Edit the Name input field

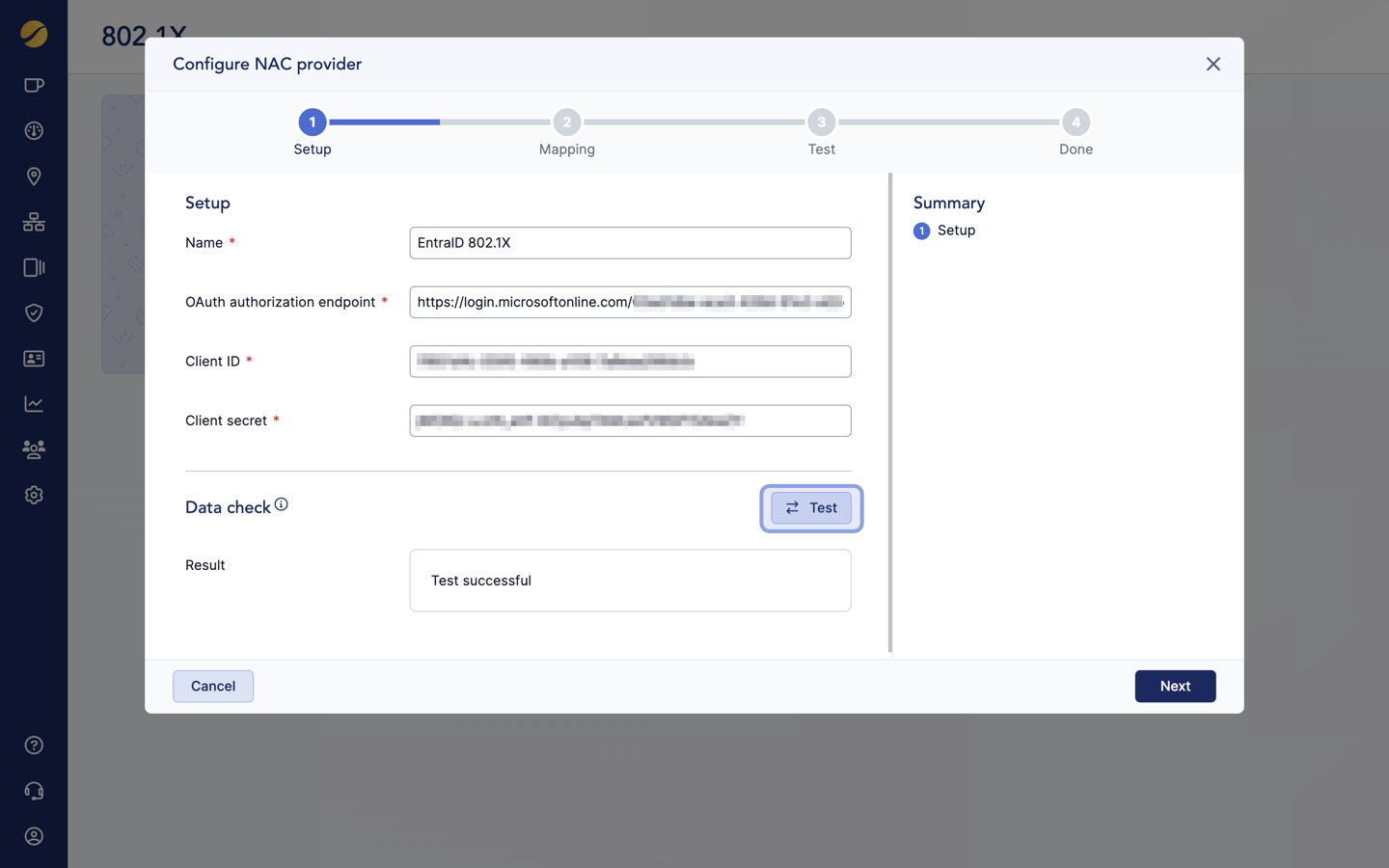point(630,243)
